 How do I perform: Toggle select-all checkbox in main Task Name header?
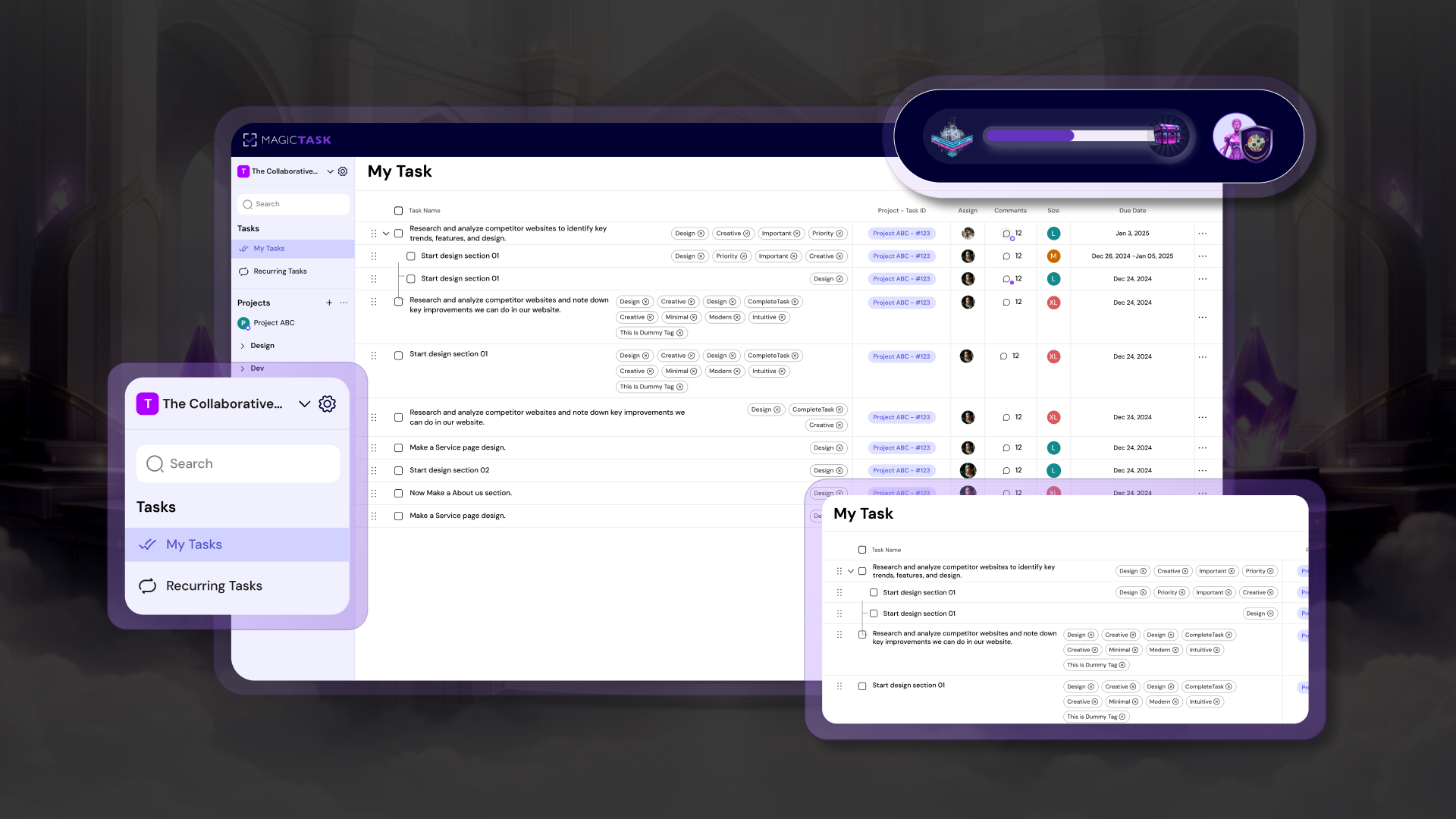(x=398, y=211)
